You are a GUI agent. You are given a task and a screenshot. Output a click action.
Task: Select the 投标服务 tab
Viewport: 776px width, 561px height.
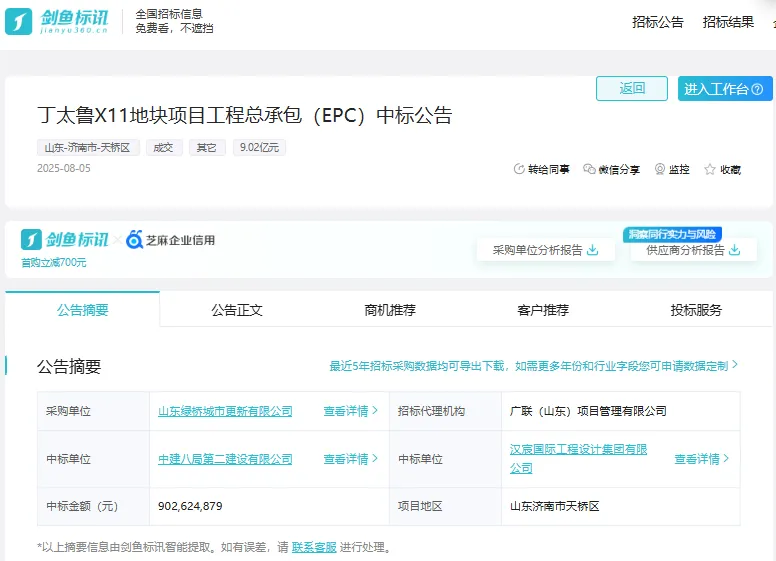[x=696, y=310]
